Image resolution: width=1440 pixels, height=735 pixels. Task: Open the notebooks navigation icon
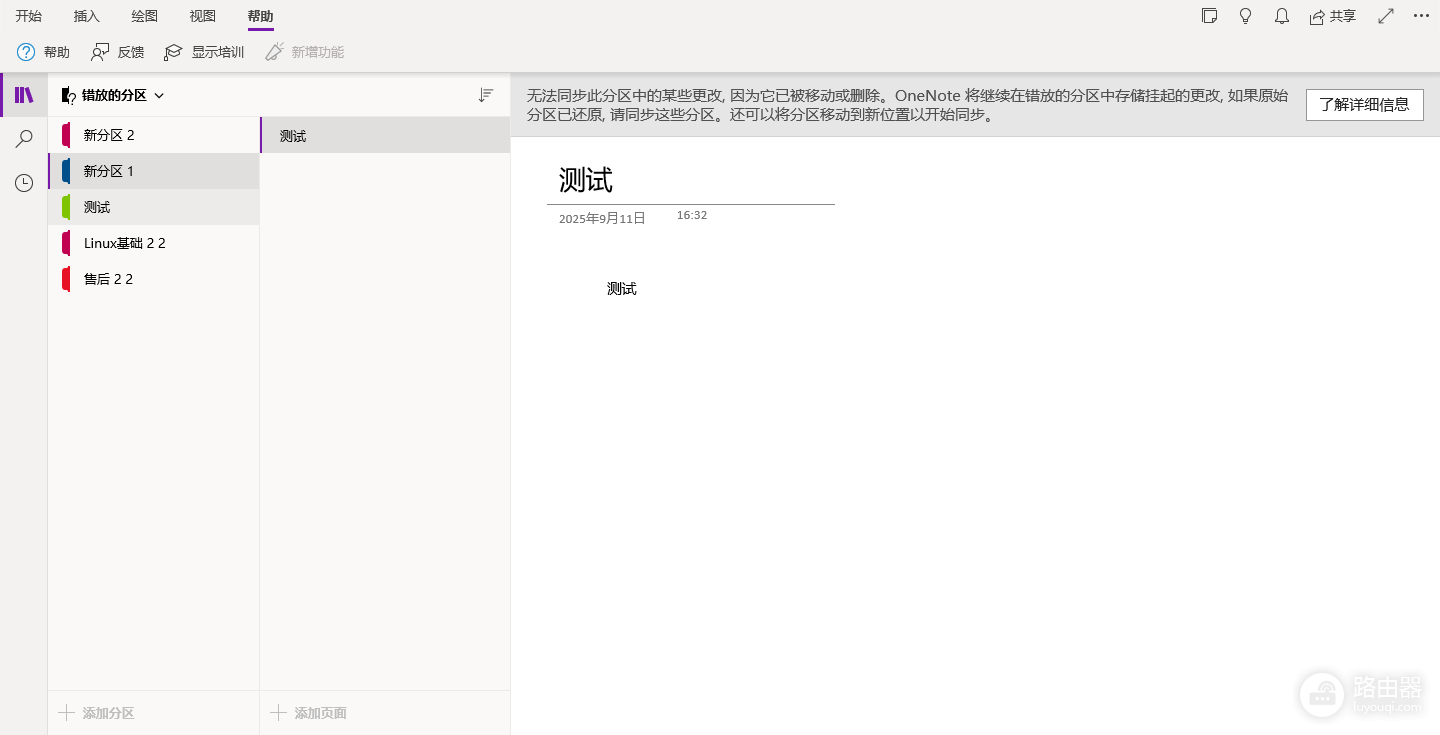pos(24,95)
